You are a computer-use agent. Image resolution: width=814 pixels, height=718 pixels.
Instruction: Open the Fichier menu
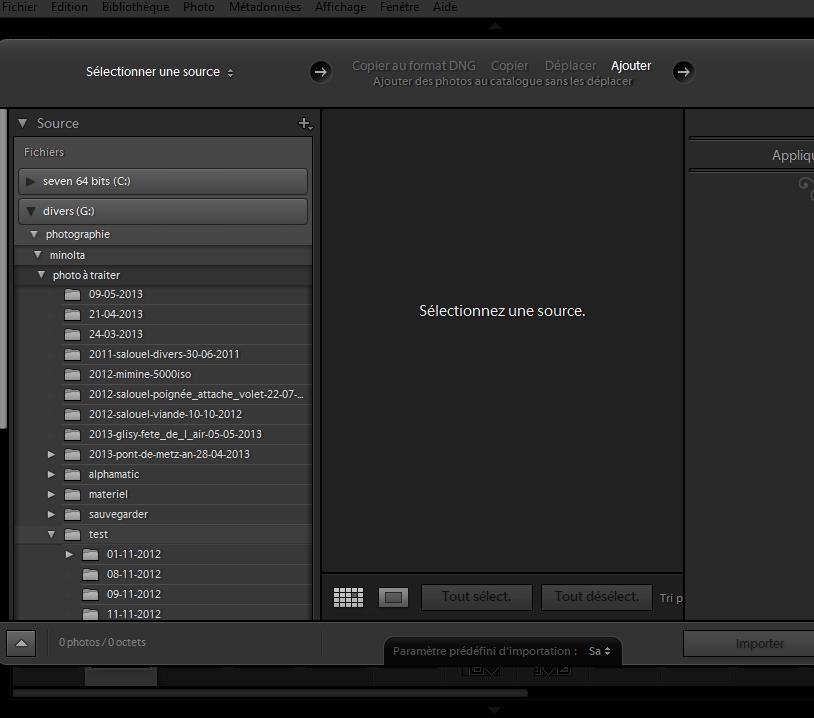tap(19, 7)
